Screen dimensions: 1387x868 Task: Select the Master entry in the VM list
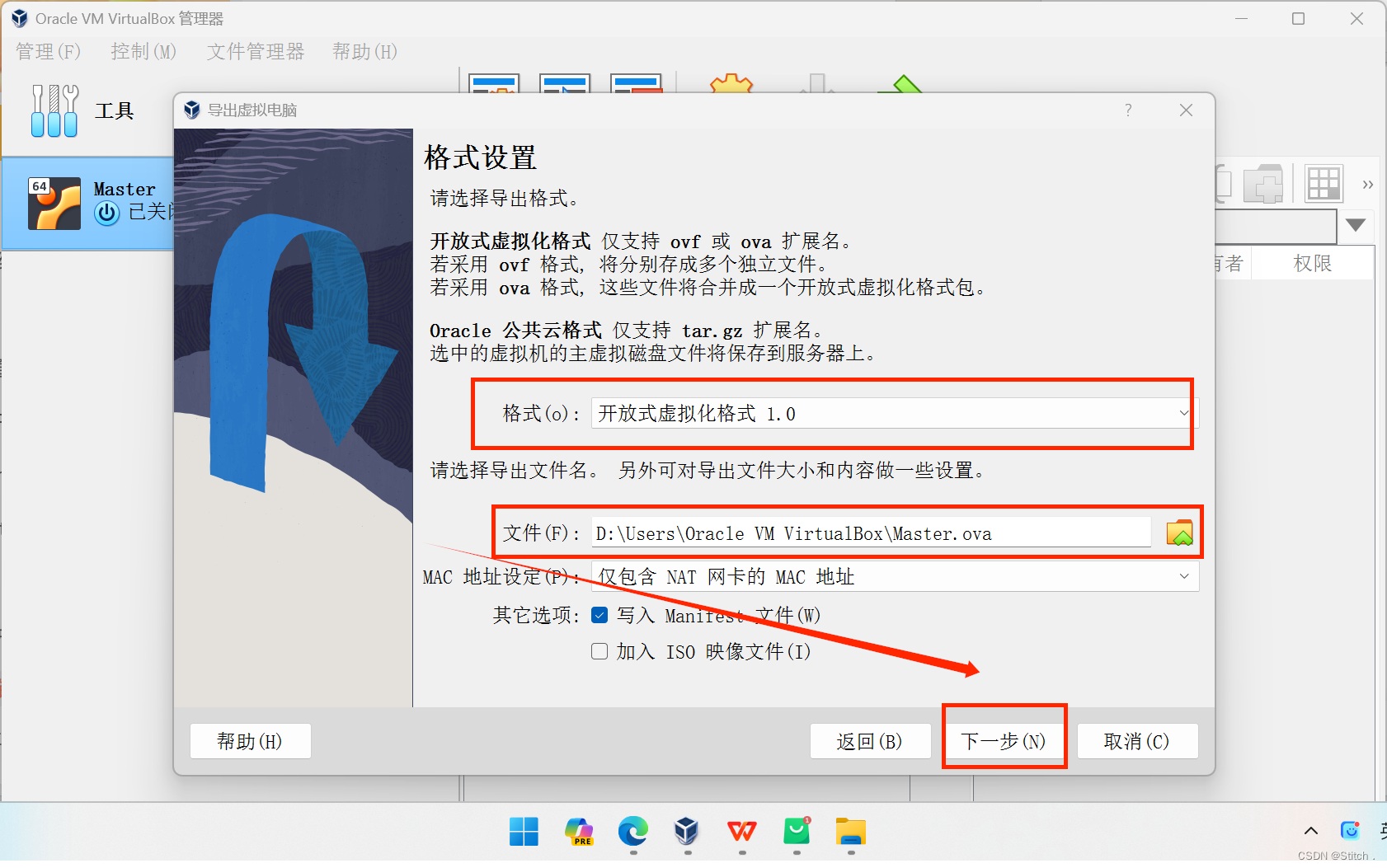88,203
